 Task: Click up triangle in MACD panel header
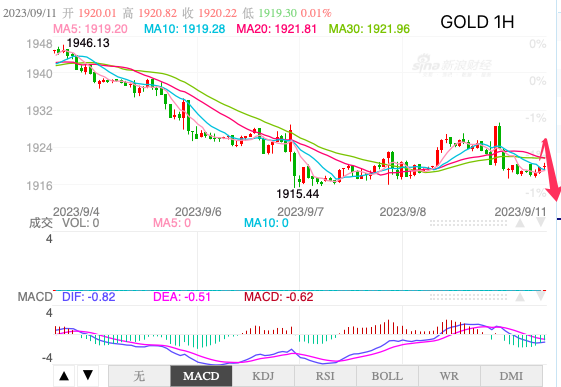pyautogui.click(x=520, y=297)
